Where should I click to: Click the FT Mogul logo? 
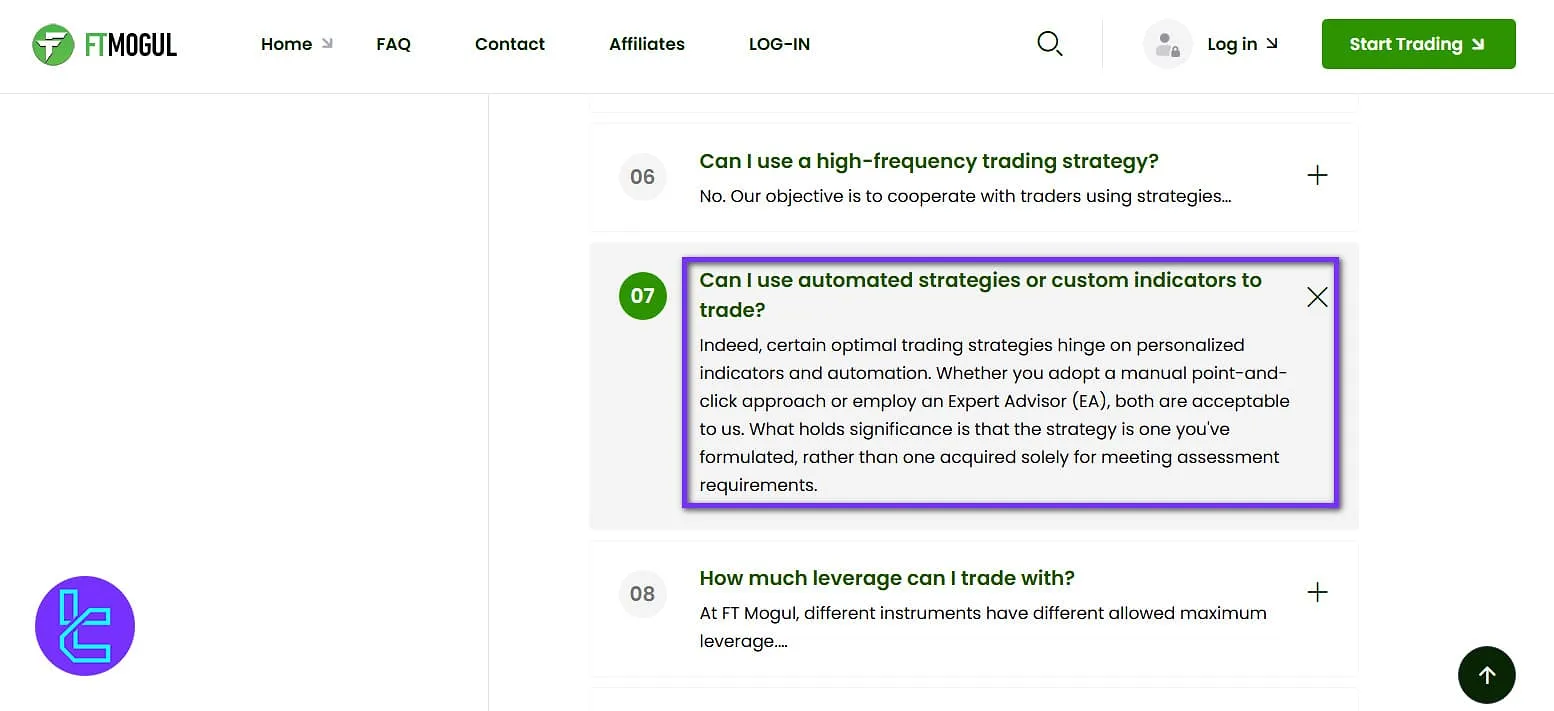coord(103,44)
